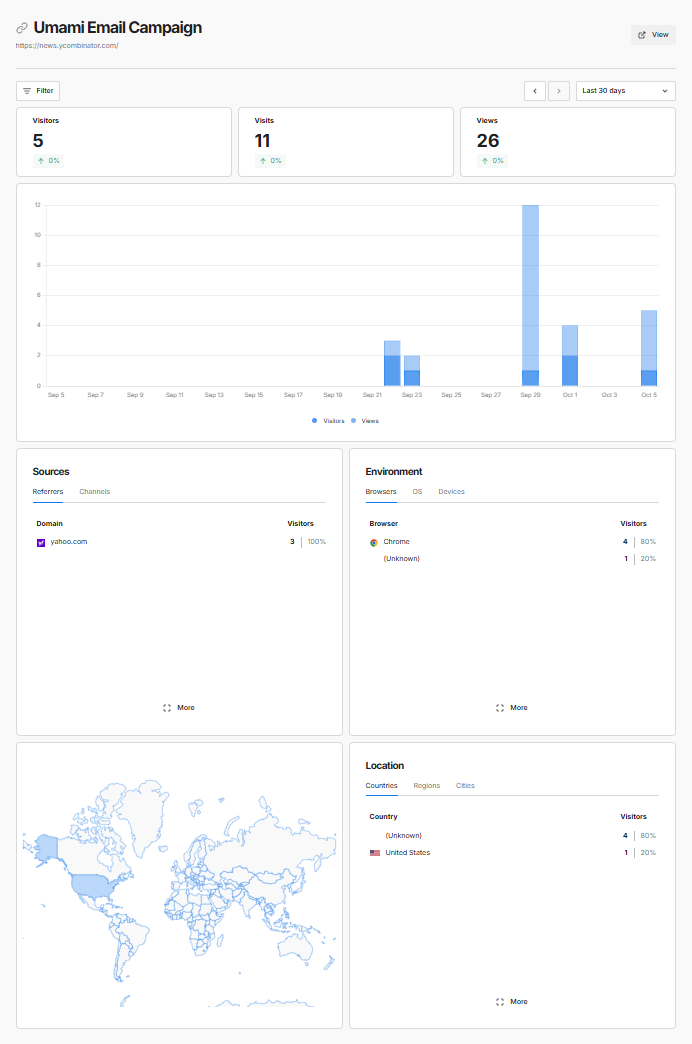Click the View button
Viewport: 692px width, 1044px height.
point(653,35)
